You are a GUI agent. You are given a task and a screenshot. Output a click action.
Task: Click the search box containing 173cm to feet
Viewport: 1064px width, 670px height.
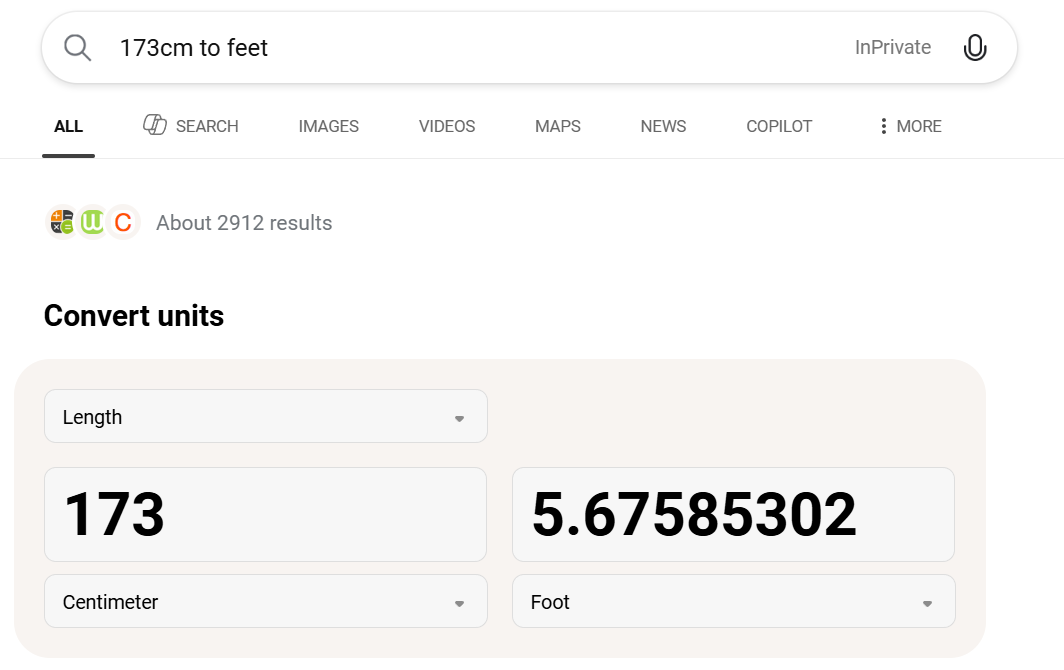(x=529, y=48)
